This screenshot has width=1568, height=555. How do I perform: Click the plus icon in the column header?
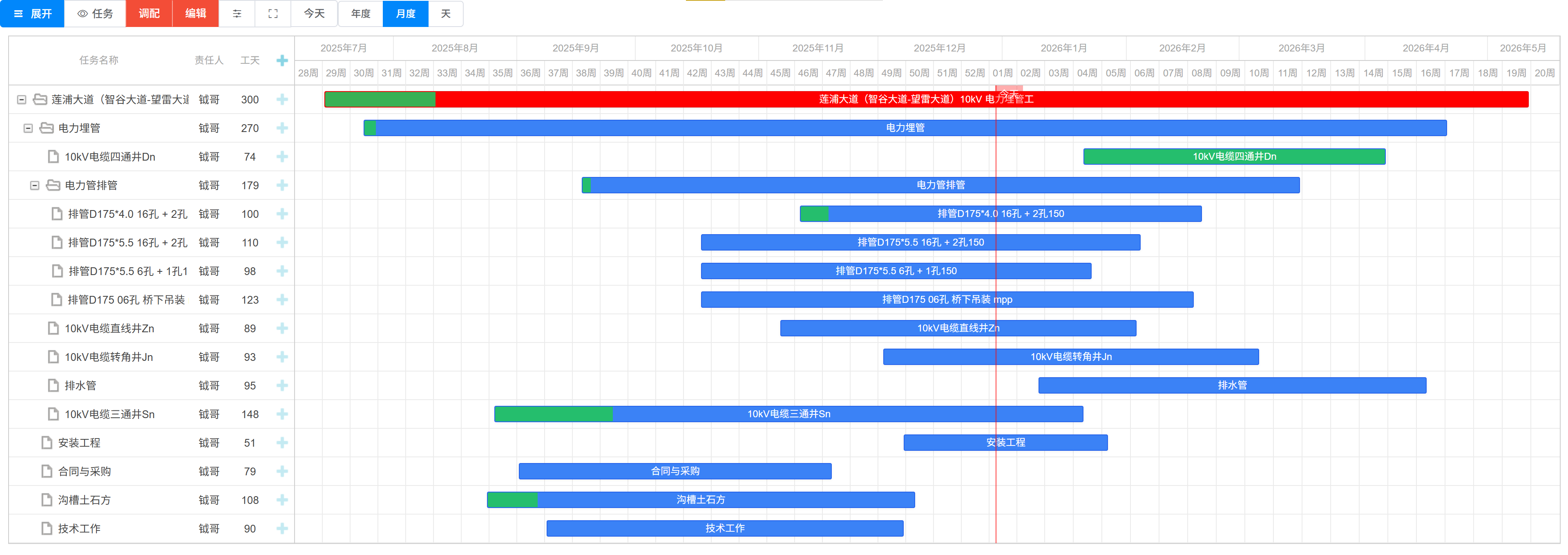[282, 60]
